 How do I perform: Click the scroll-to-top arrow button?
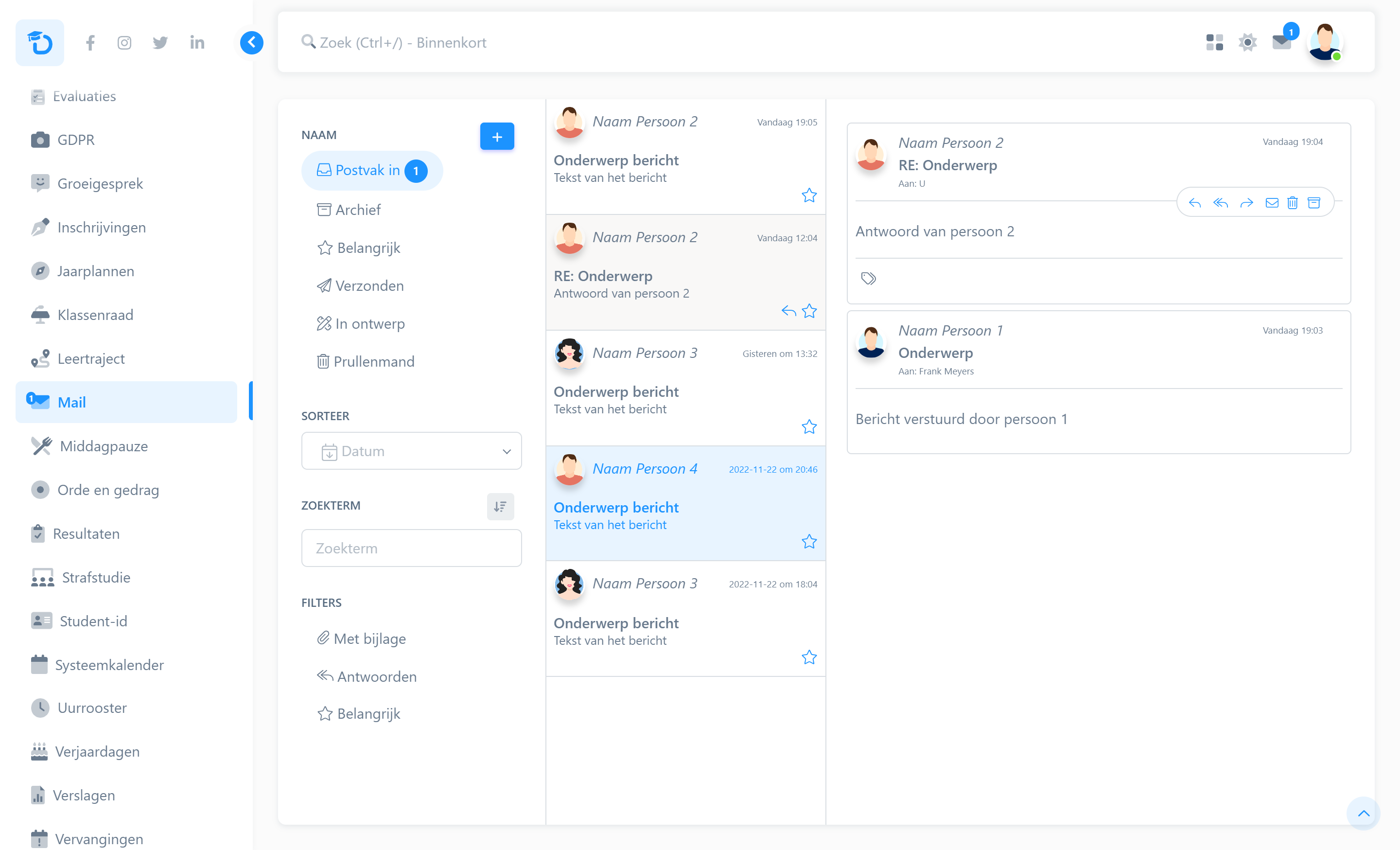[x=1363, y=813]
